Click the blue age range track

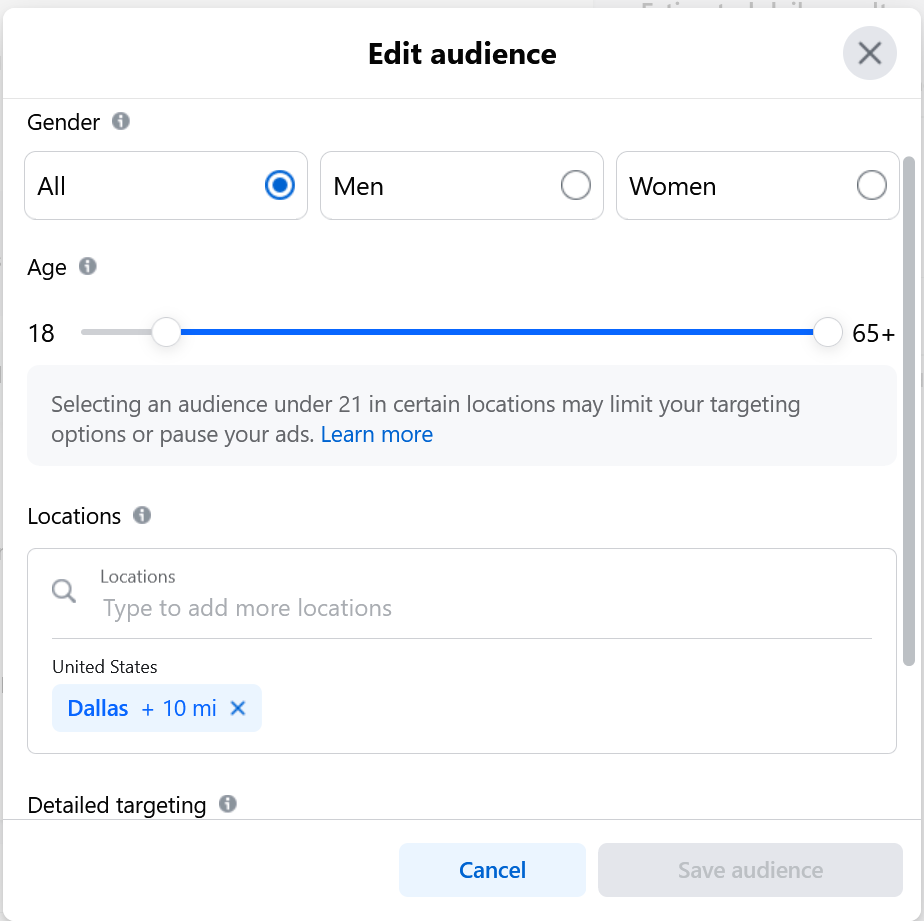495,332
